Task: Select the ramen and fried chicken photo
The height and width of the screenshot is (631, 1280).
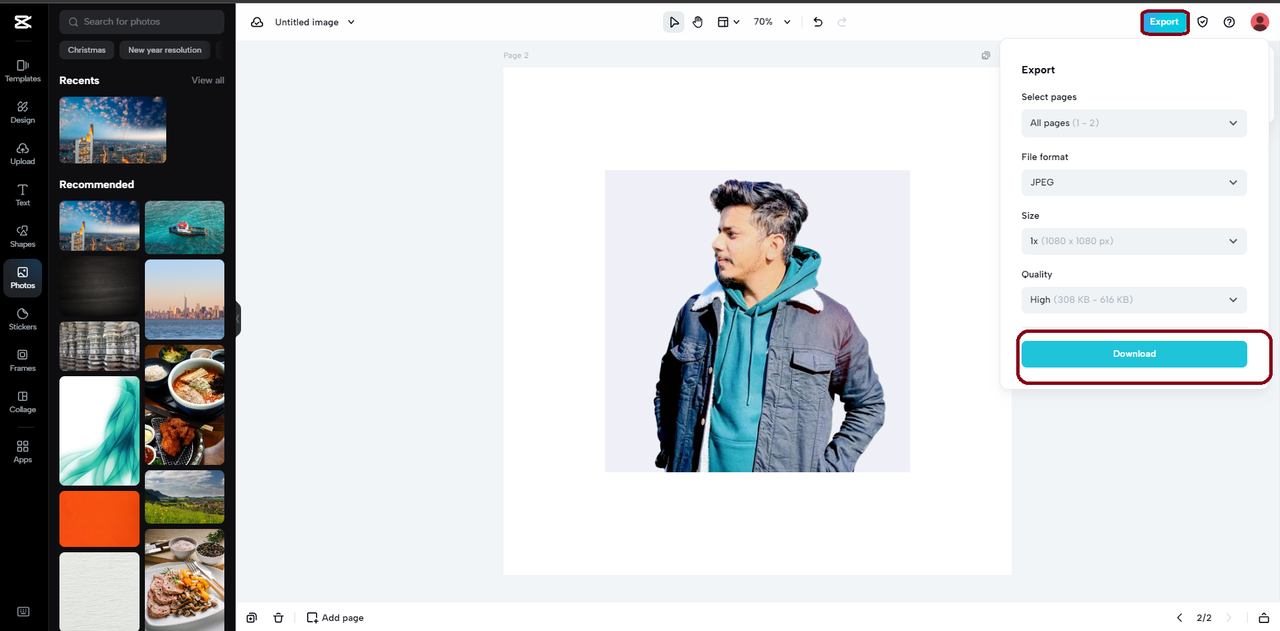Action: click(185, 405)
